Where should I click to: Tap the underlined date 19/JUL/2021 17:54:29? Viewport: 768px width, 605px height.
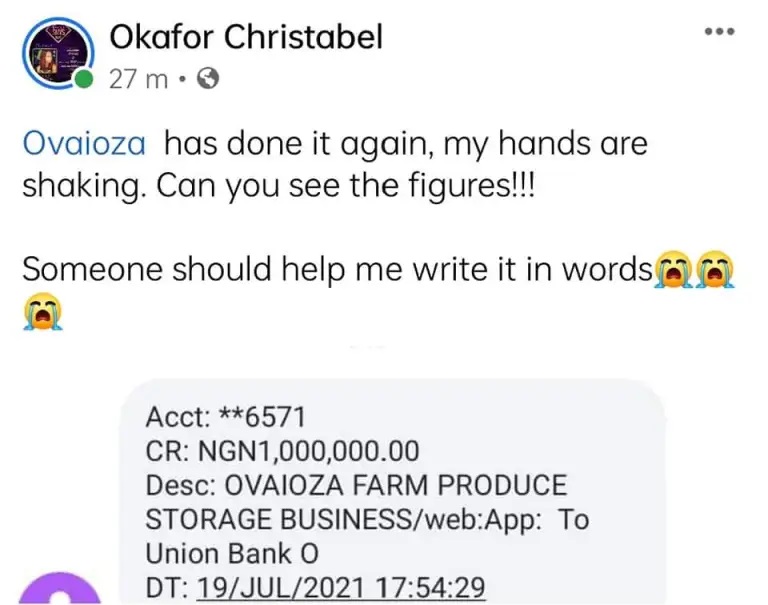tap(340, 587)
